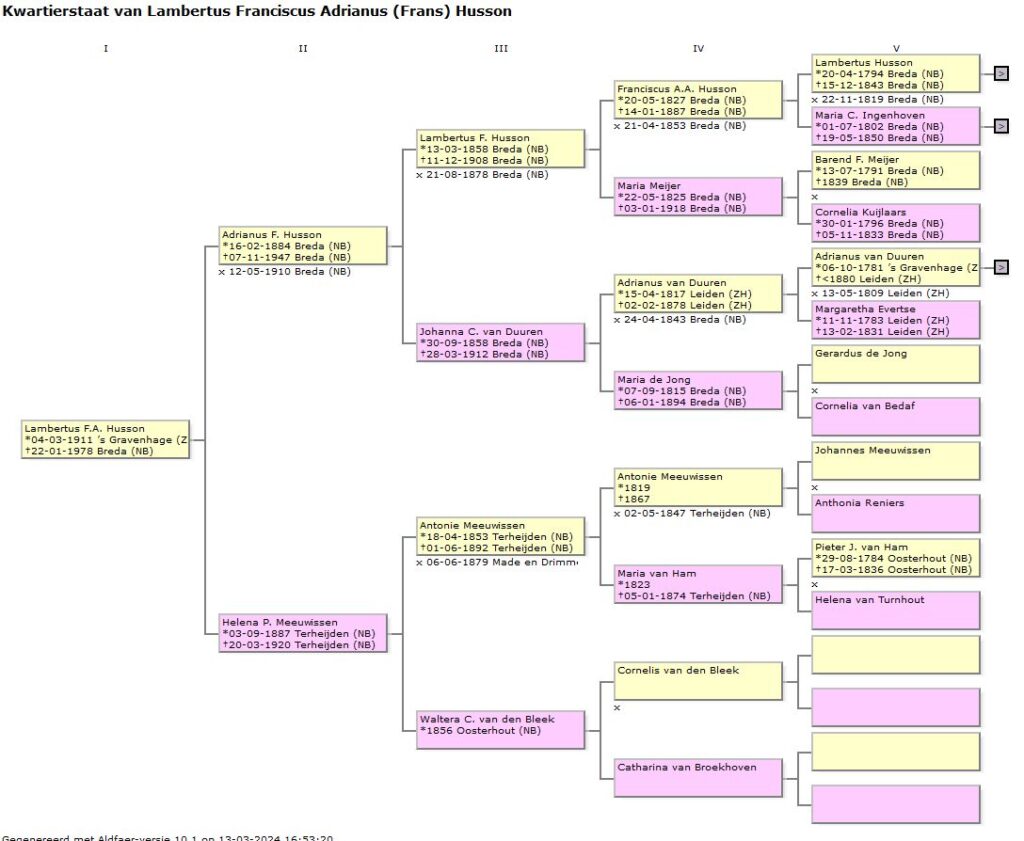Open Maria de Jong's box

[699, 391]
